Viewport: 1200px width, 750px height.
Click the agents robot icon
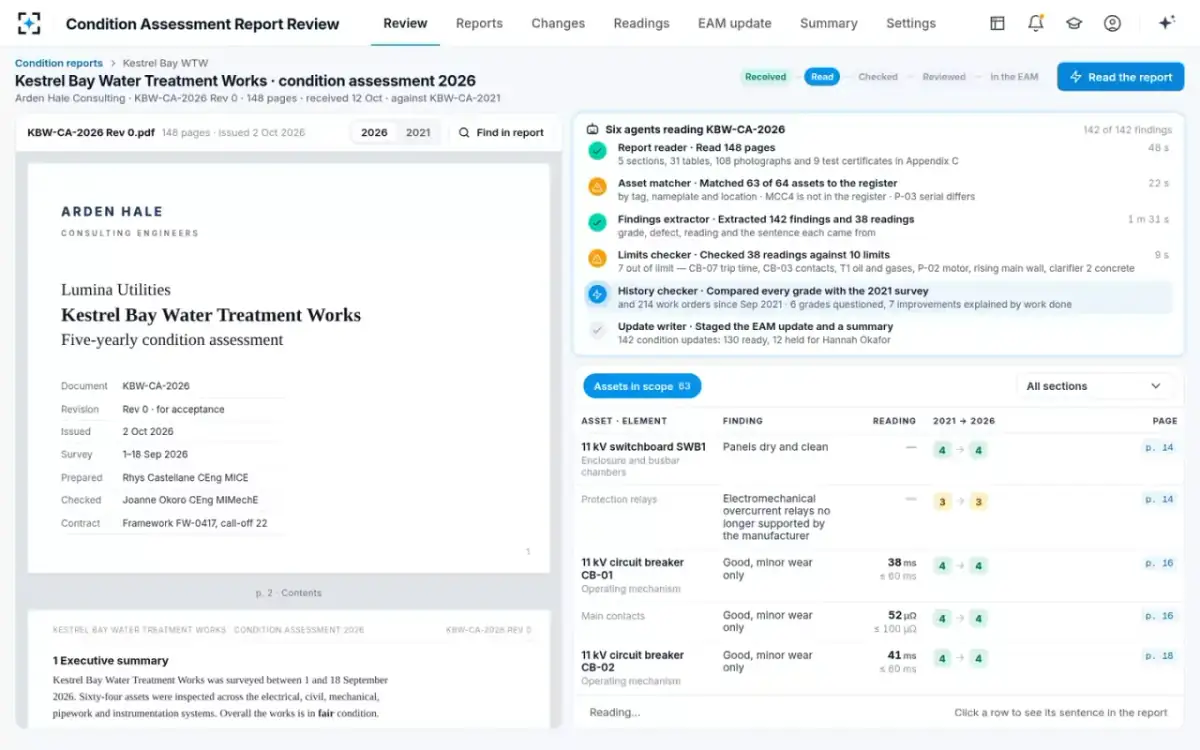[593, 129]
